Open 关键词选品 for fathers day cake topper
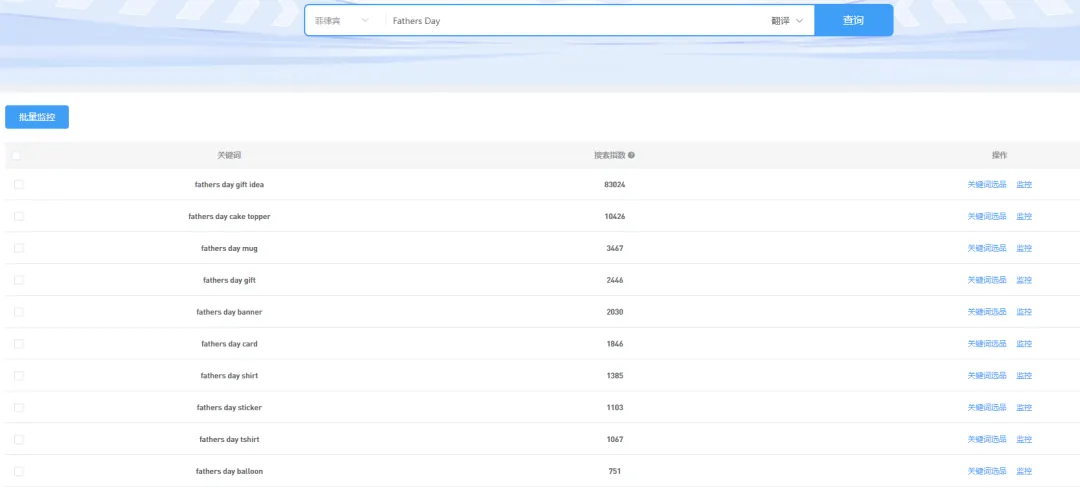Viewport: 1080px width, 494px height. (987, 216)
